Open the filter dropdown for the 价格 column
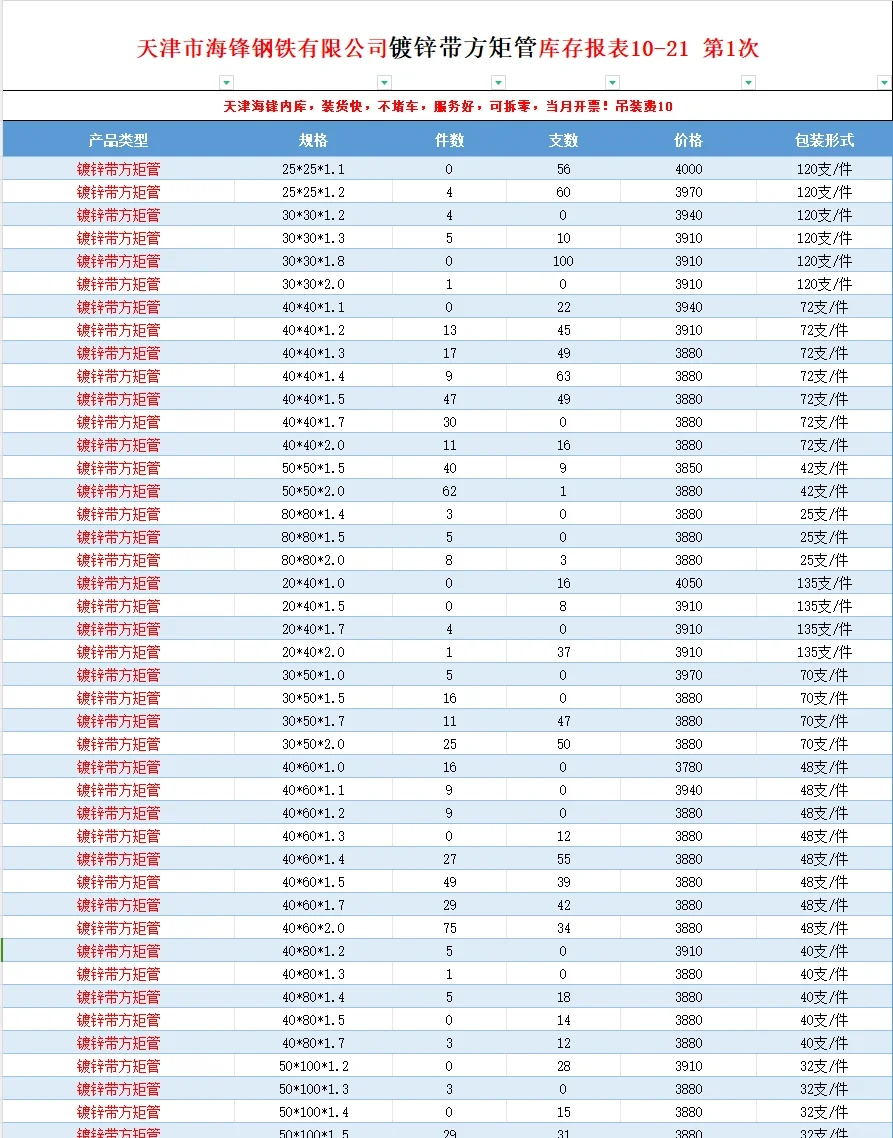The height and width of the screenshot is (1138, 893). pos(748,82)
